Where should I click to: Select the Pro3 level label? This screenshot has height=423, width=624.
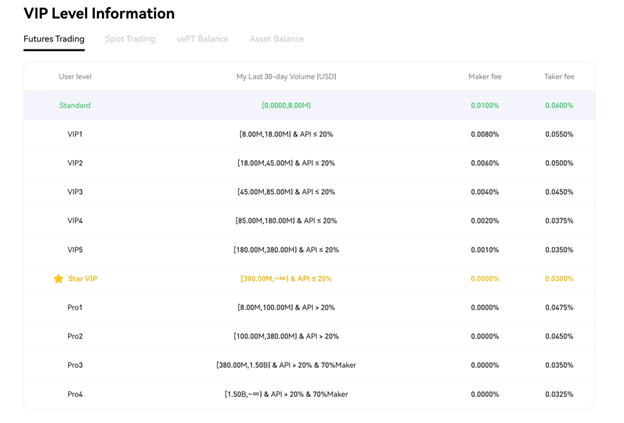75,365
